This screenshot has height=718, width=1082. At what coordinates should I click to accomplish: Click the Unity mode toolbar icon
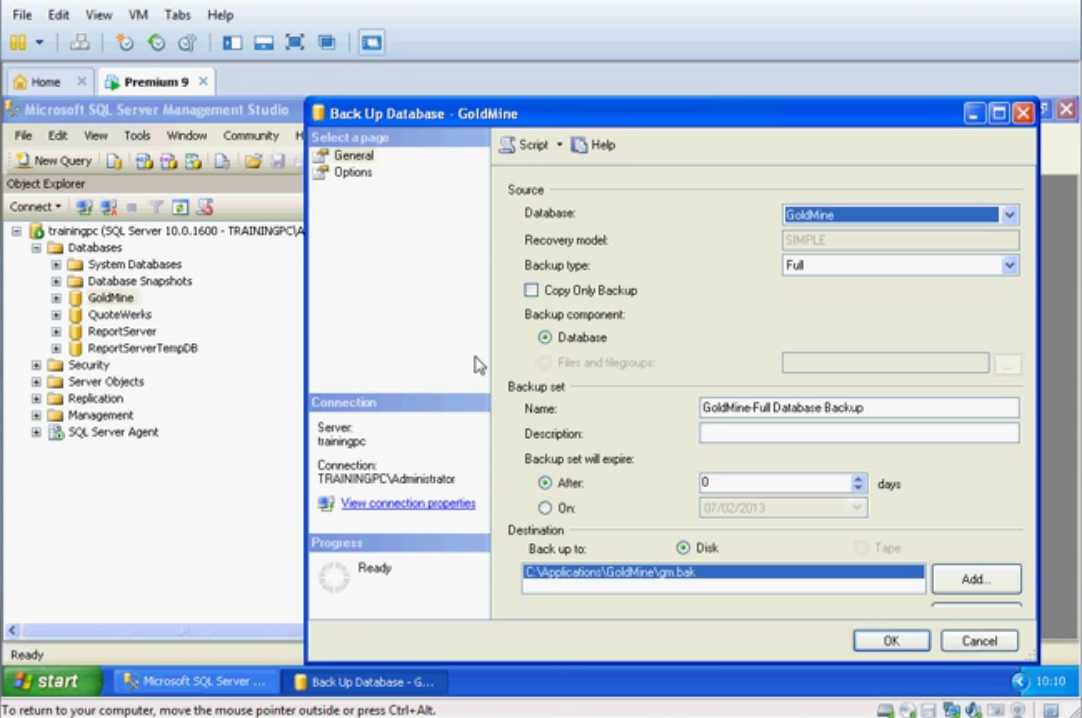(x=326, y=43)
